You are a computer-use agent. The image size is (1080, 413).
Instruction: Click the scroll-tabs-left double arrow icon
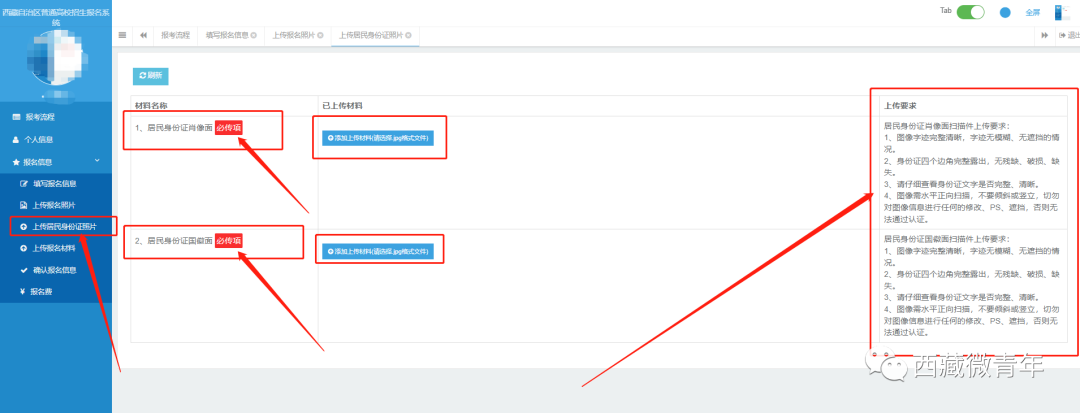[143, 35]
